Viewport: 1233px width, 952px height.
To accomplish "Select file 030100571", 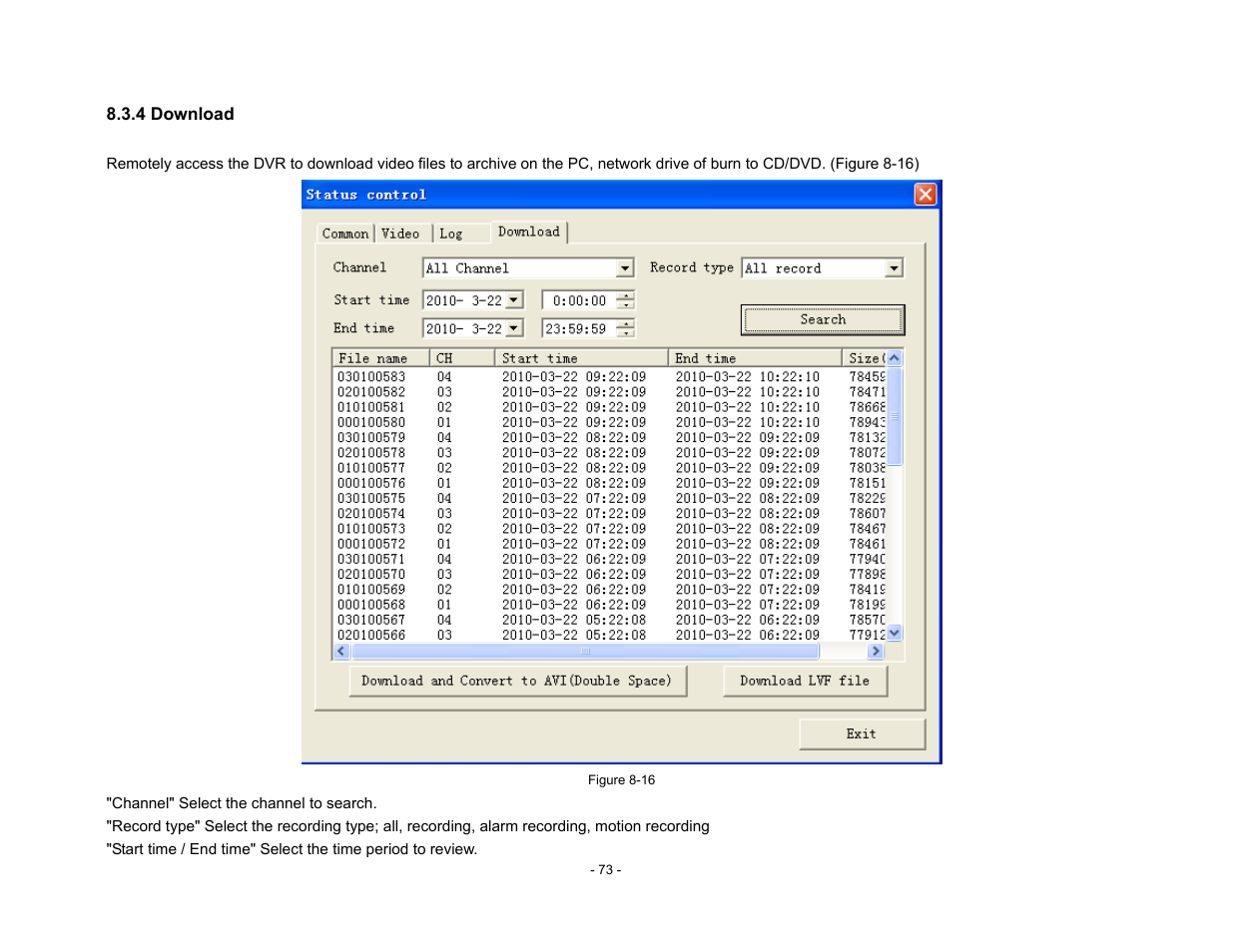I will pyautogui.click(x=371, y=559).
